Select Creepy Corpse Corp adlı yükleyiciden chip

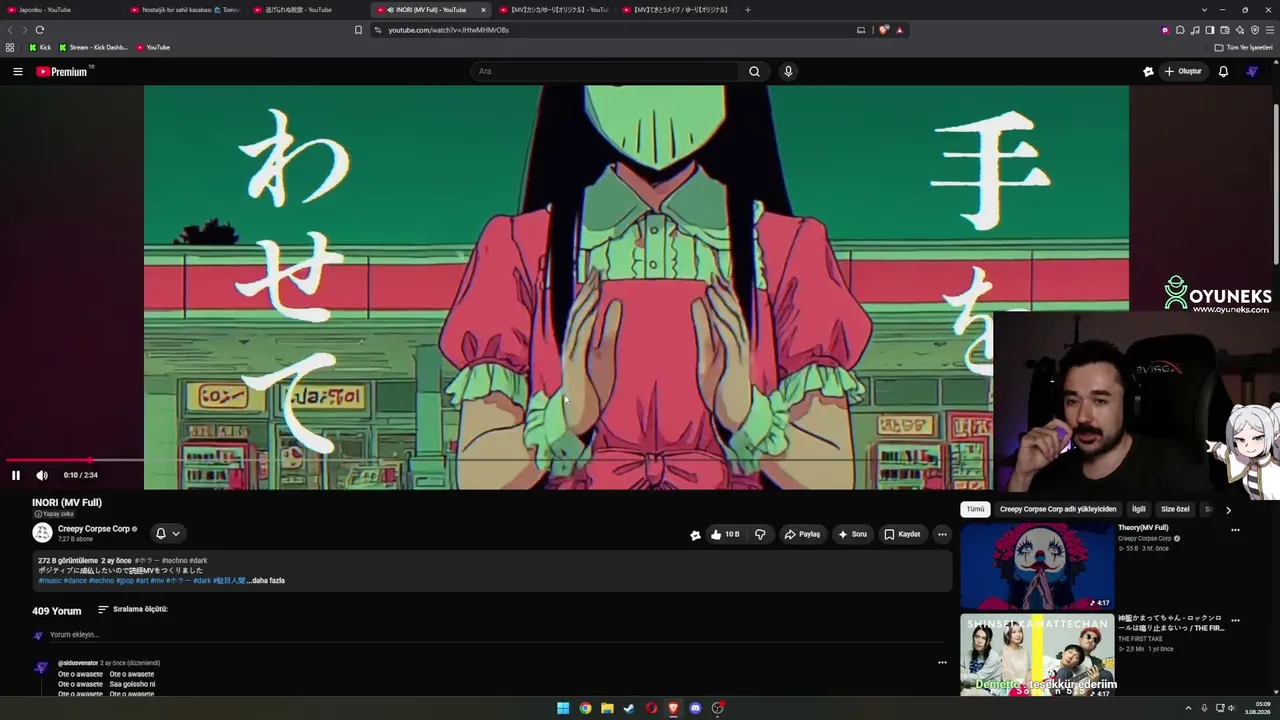pos(1058,509)
